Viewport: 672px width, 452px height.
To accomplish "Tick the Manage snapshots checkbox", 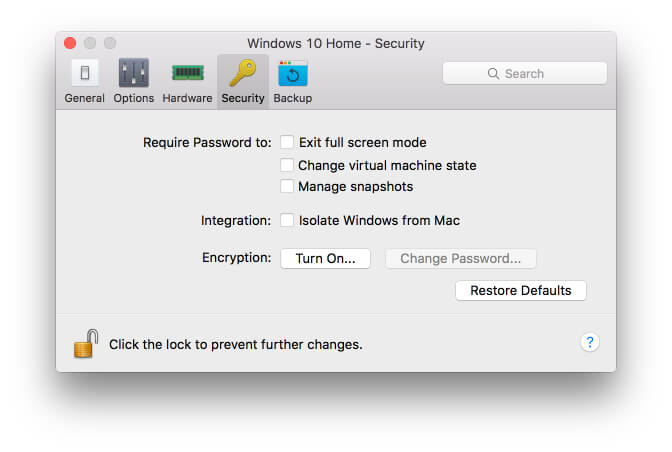I will (287, 186).
